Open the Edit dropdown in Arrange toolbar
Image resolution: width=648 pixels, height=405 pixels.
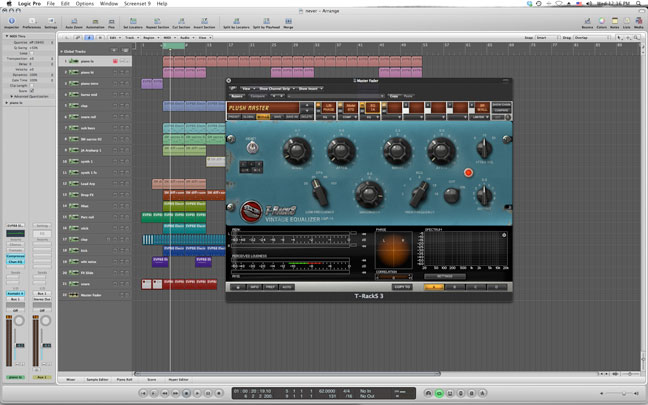(x=114, y=38)
